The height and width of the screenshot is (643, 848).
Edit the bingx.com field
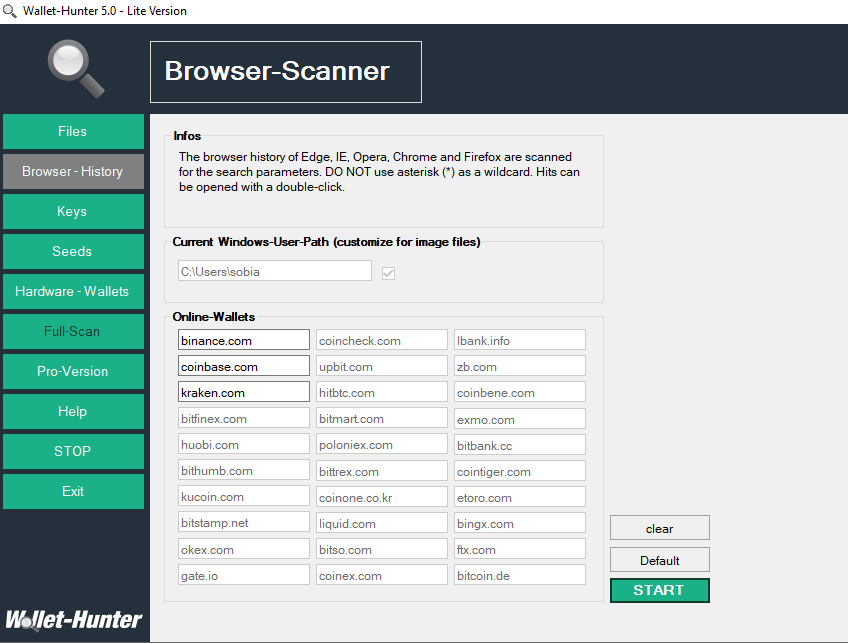520,522
